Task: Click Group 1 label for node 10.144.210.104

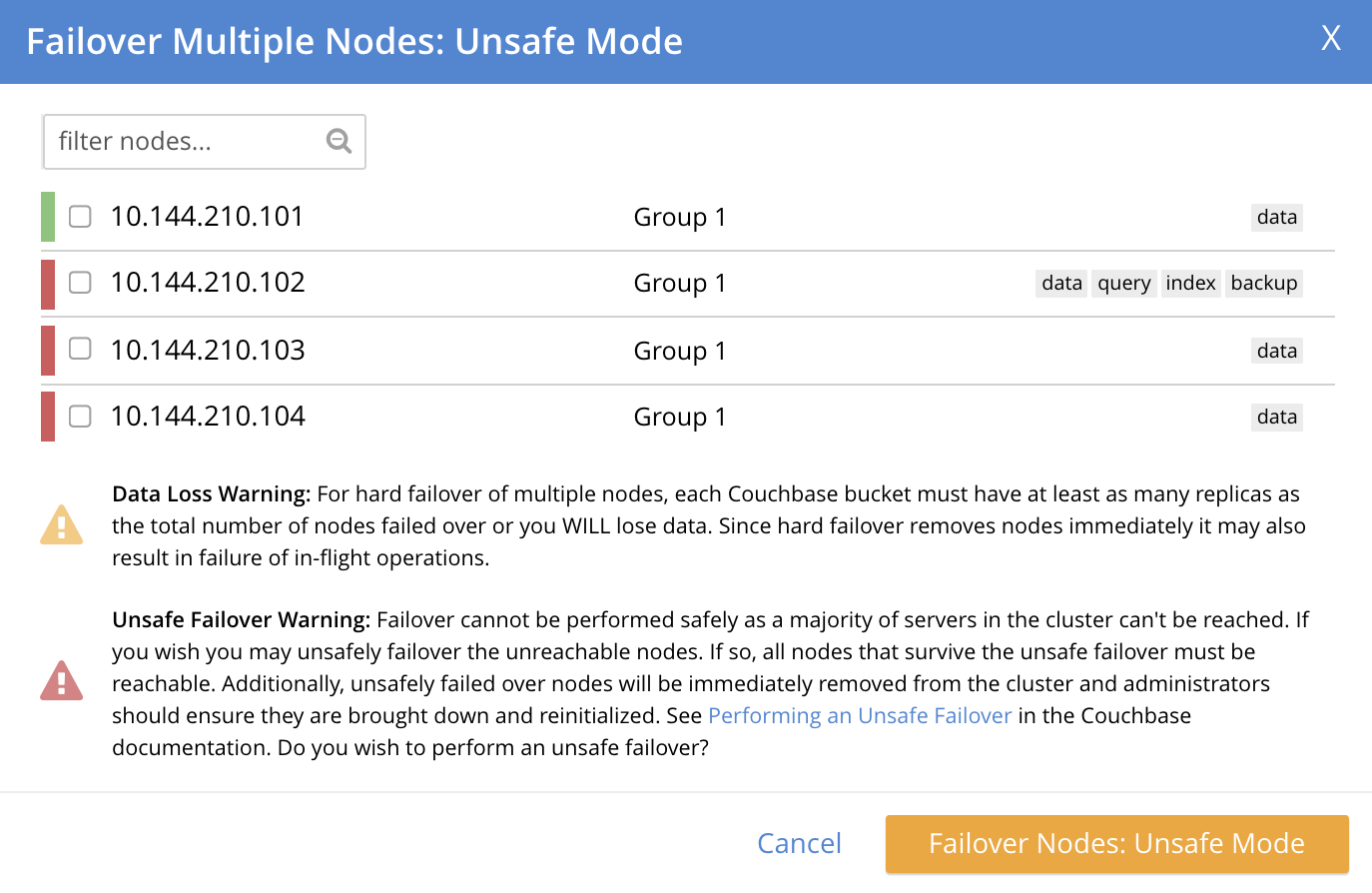Action: point(680,417)
